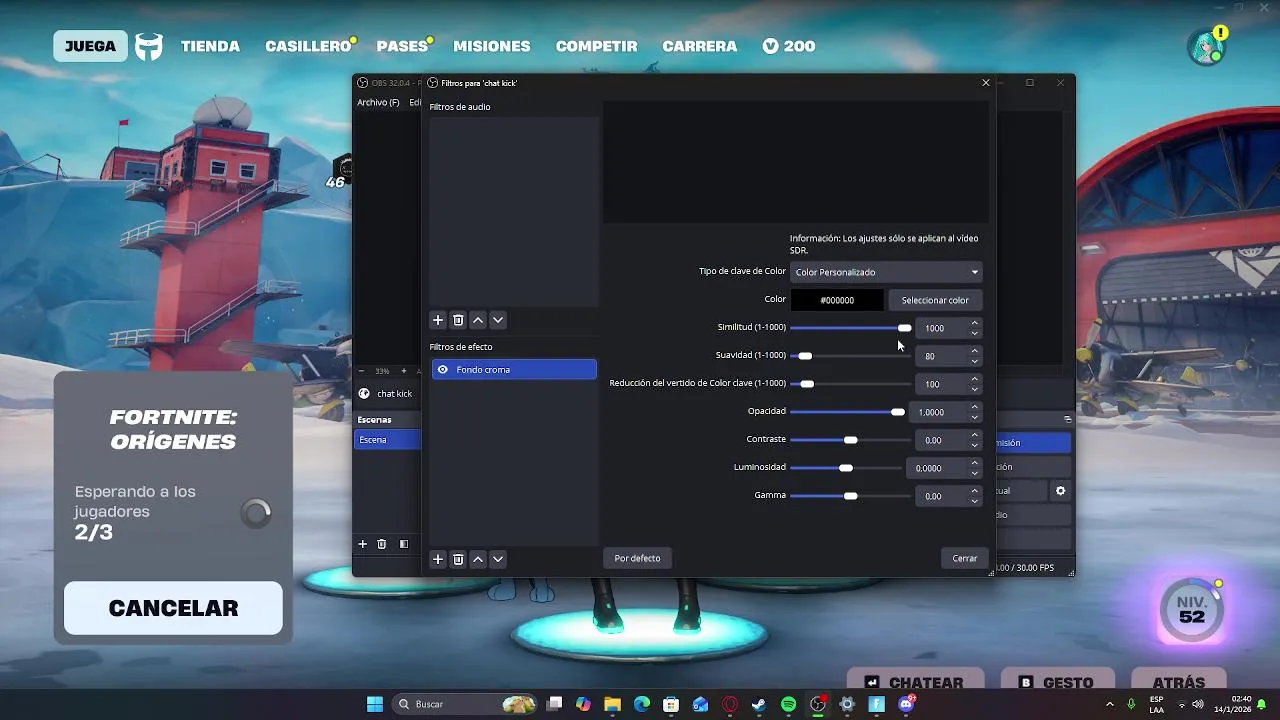This screenshot has width=1280, height=720.
Task: Adjust the Reducción del vertido slider
Action: (x=850, y=384)
